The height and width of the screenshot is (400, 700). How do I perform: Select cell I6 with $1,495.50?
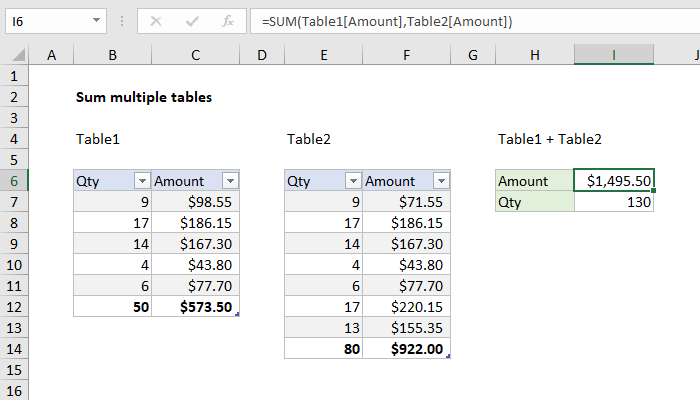(x=614, y=181)
